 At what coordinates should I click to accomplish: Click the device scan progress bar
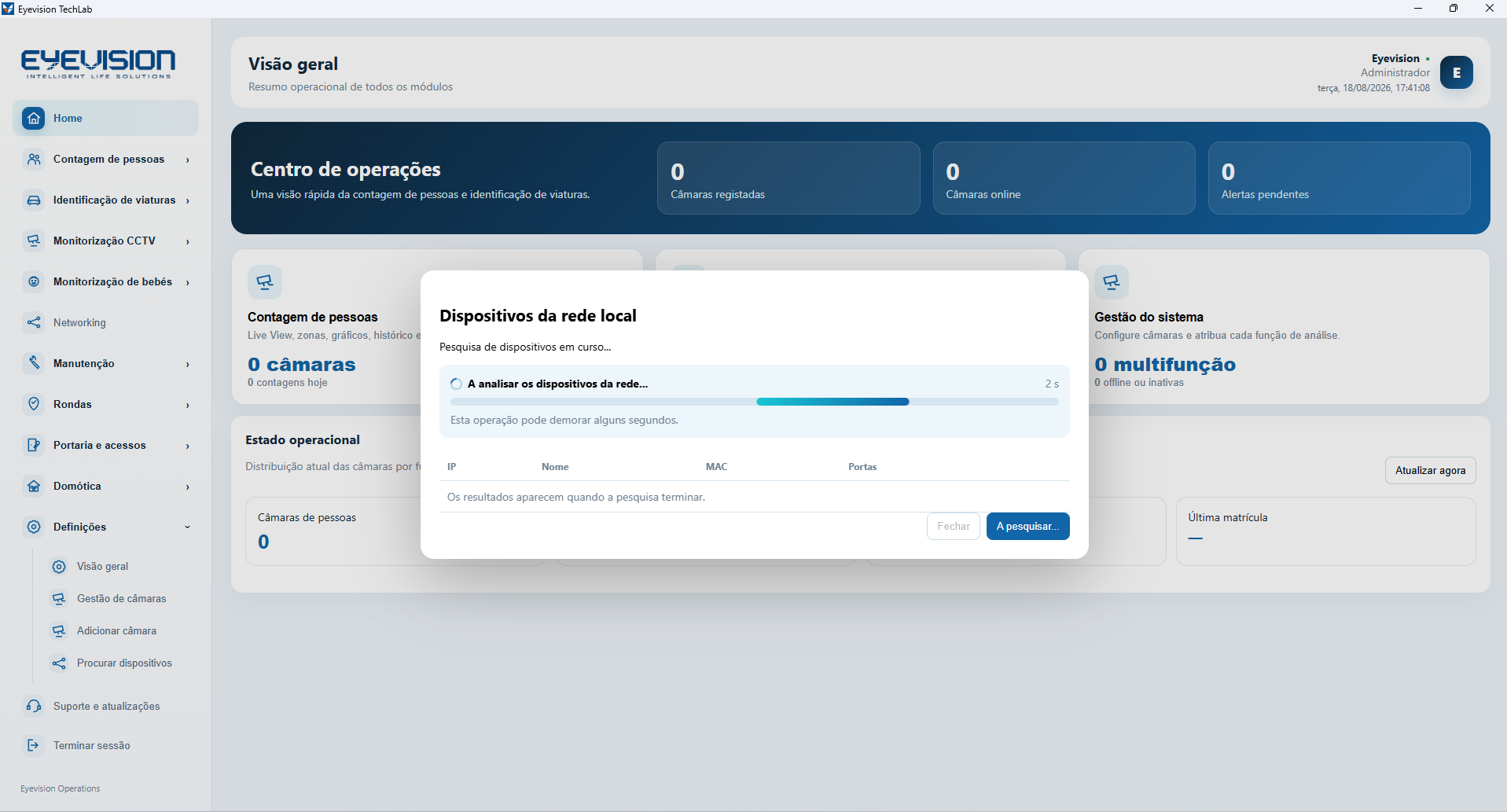click(x=754, y=402)
